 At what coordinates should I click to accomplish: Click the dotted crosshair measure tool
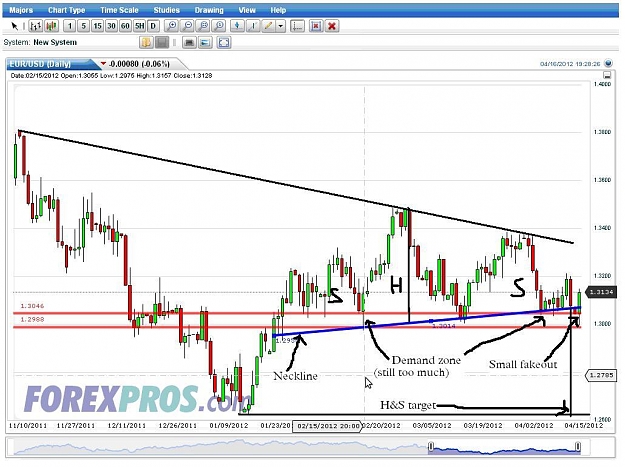point(297,26)
